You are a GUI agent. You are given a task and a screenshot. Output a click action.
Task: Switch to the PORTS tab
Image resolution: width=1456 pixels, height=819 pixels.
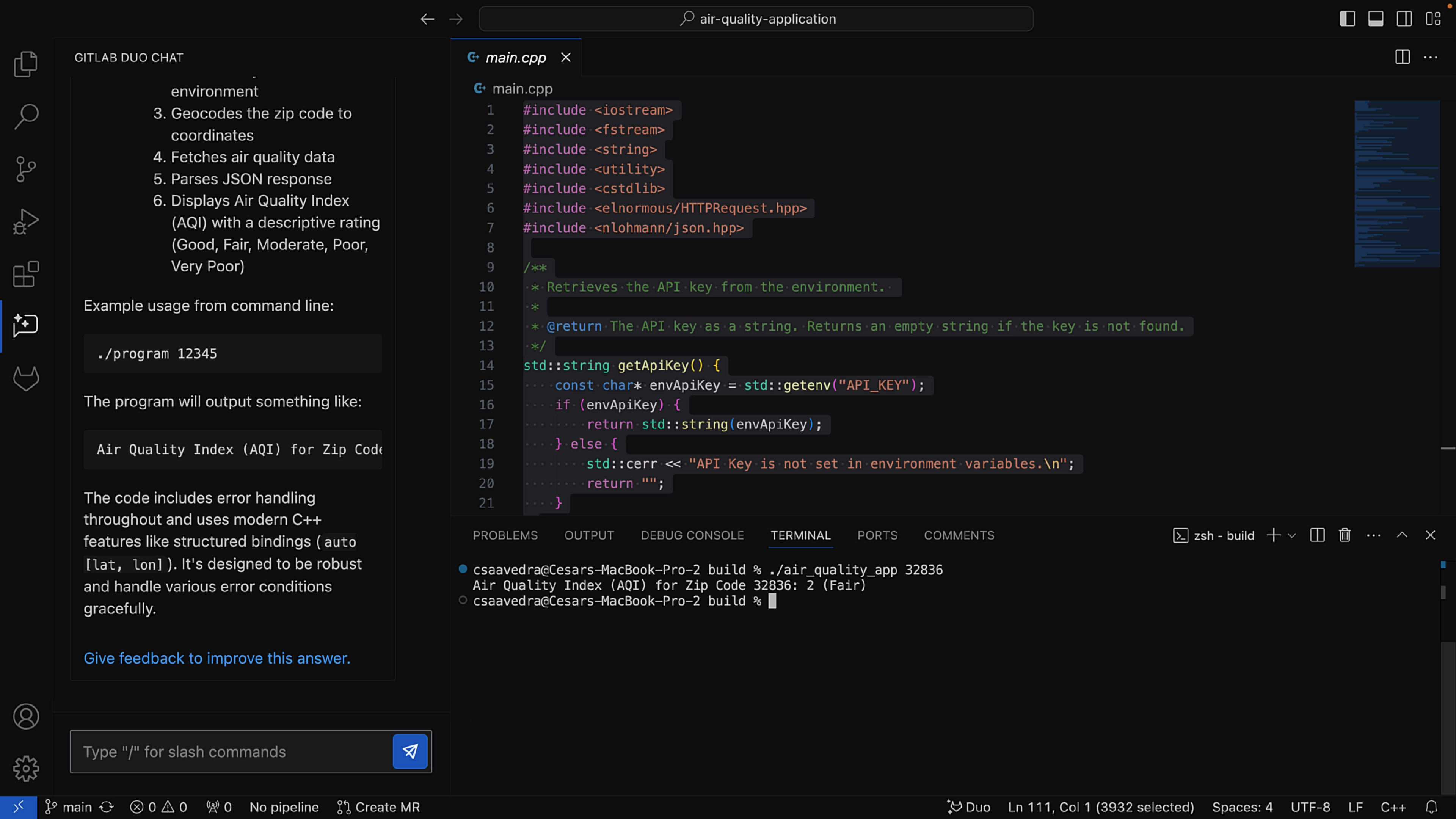tap(877, 535)
